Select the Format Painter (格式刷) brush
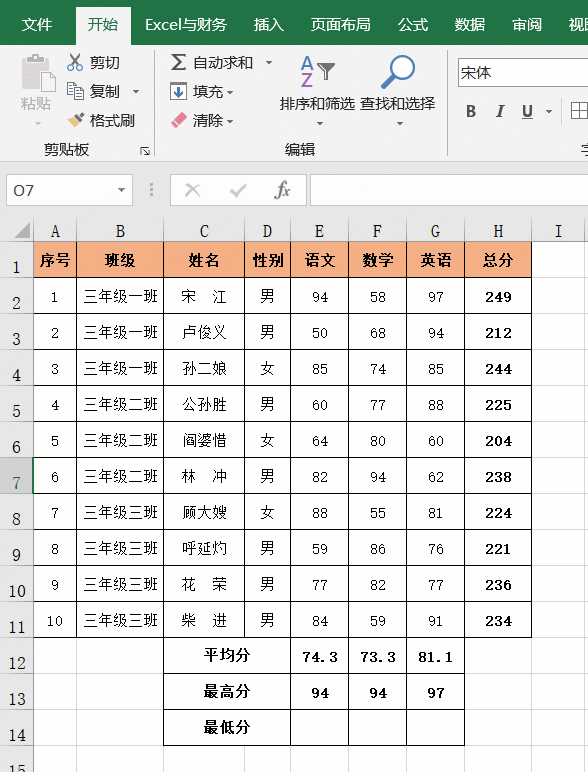Viewport: 588px width, 772px height. [x=75, y=120]
